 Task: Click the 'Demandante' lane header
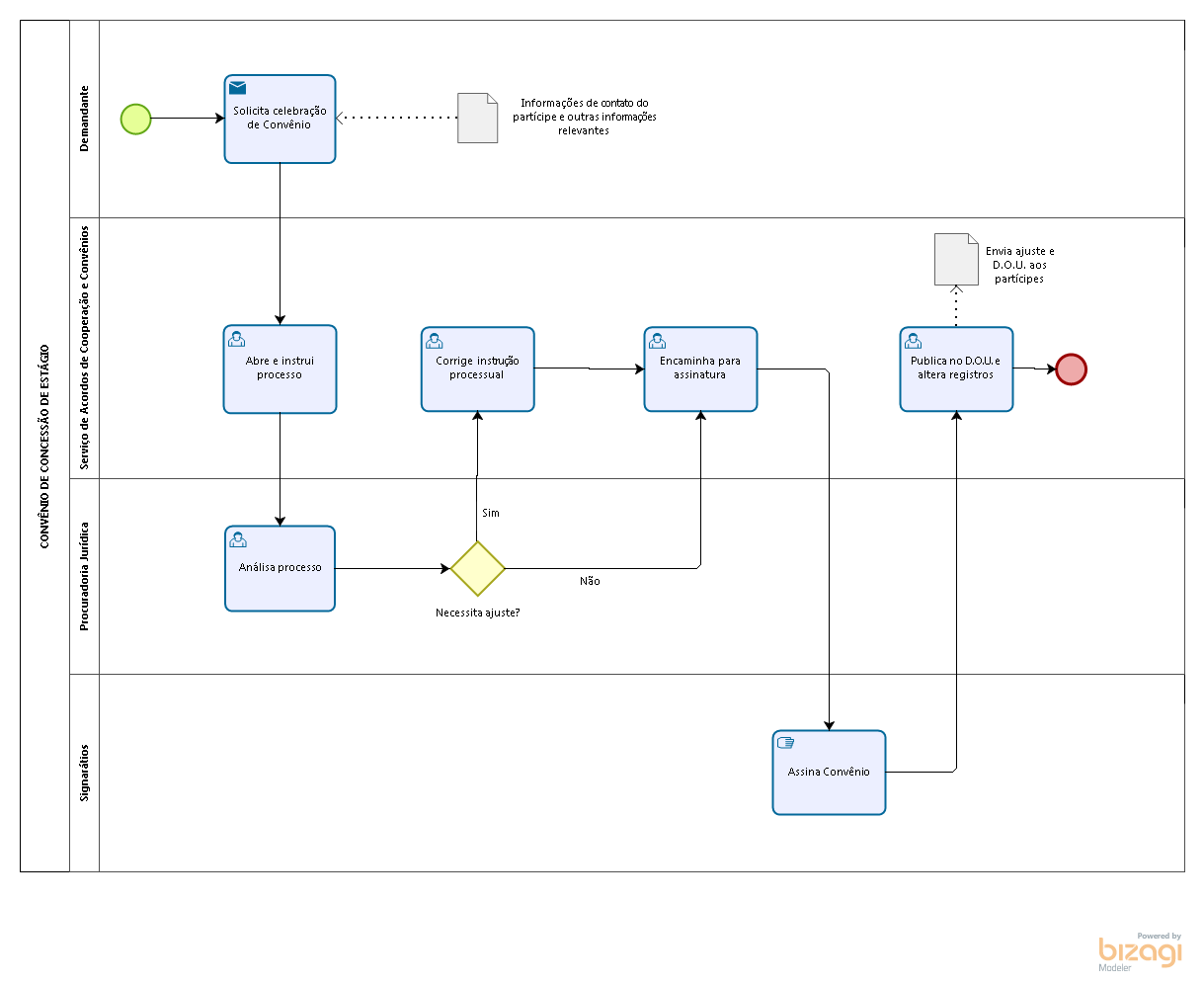84,119
